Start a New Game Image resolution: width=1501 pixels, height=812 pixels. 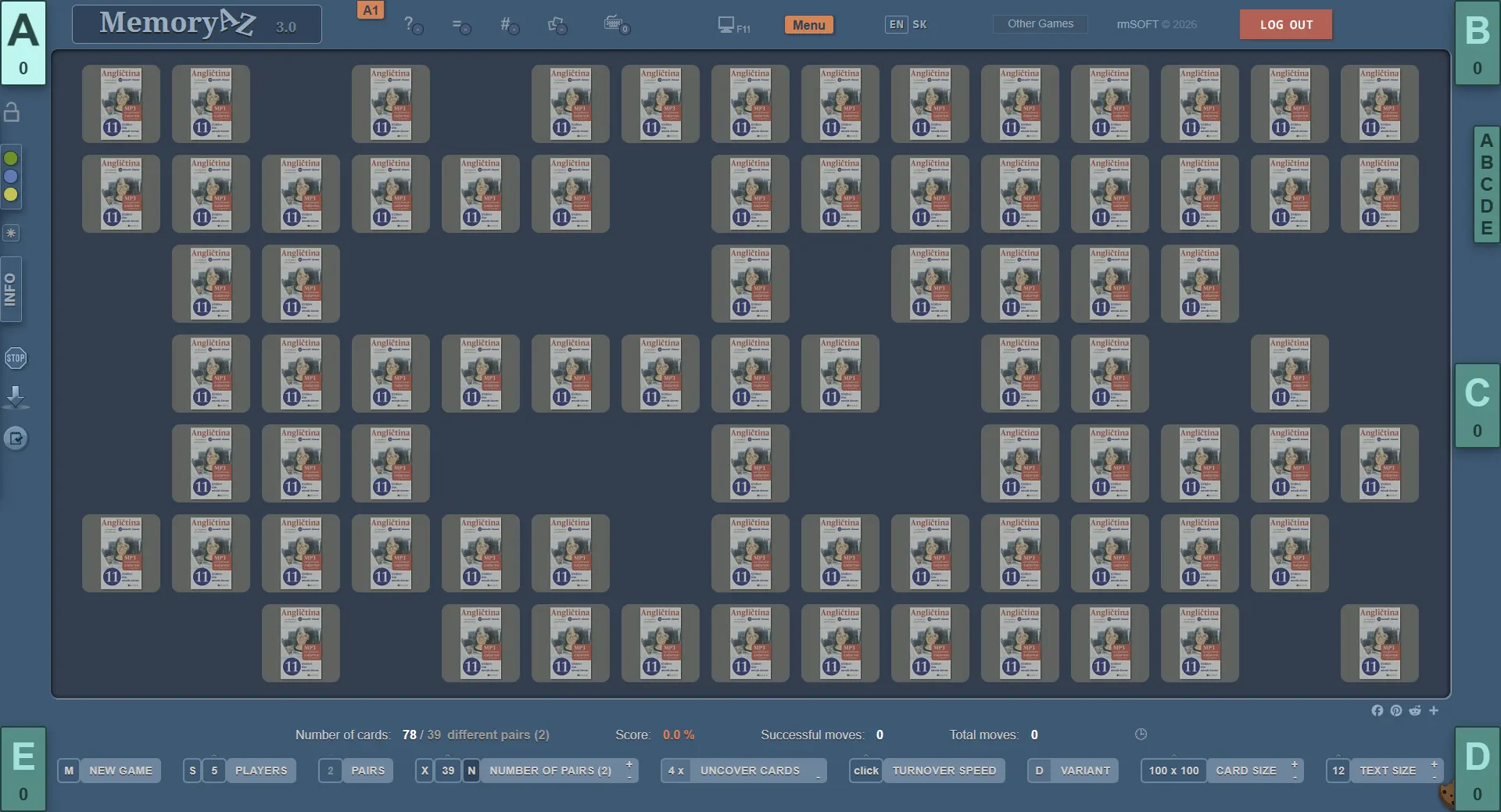[x=120, y=771]
